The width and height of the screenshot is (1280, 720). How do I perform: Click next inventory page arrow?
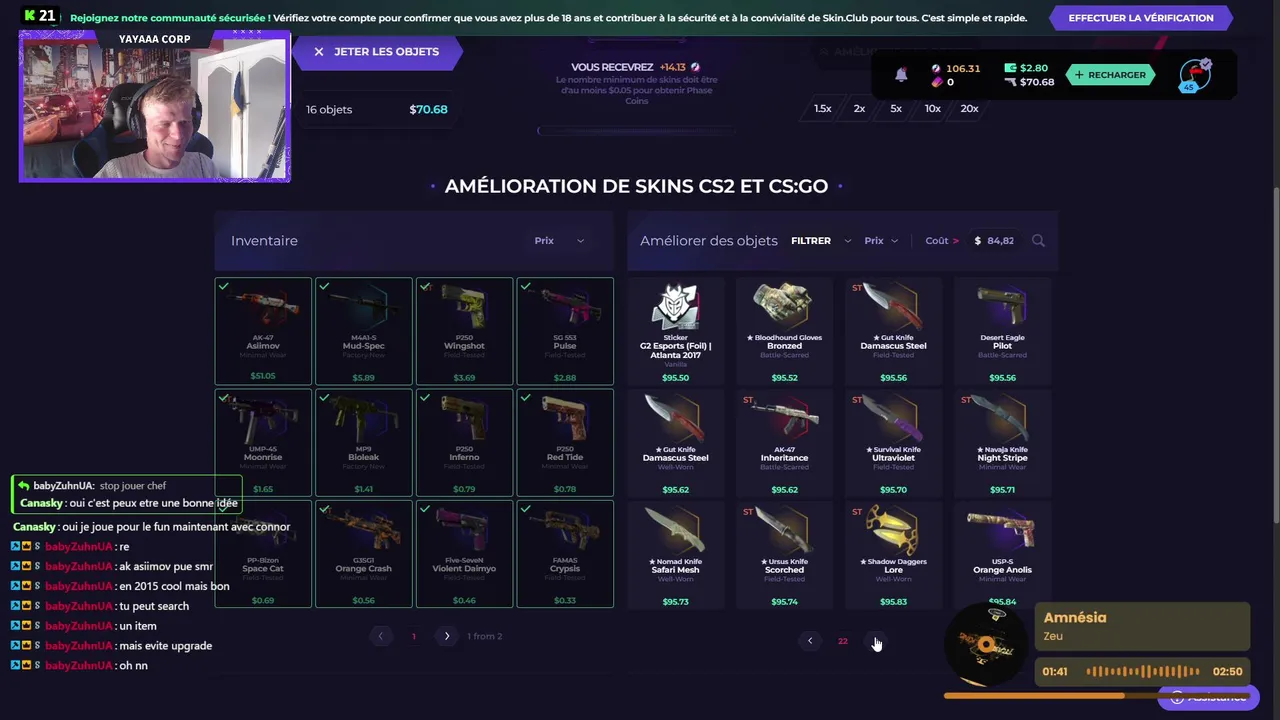(447, 636)
